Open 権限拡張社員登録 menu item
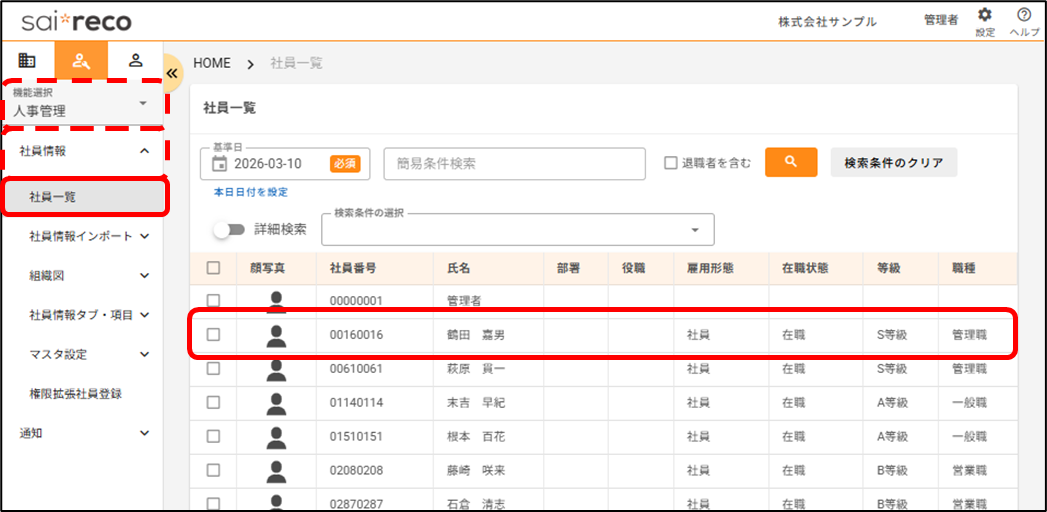 pos(76,393)
